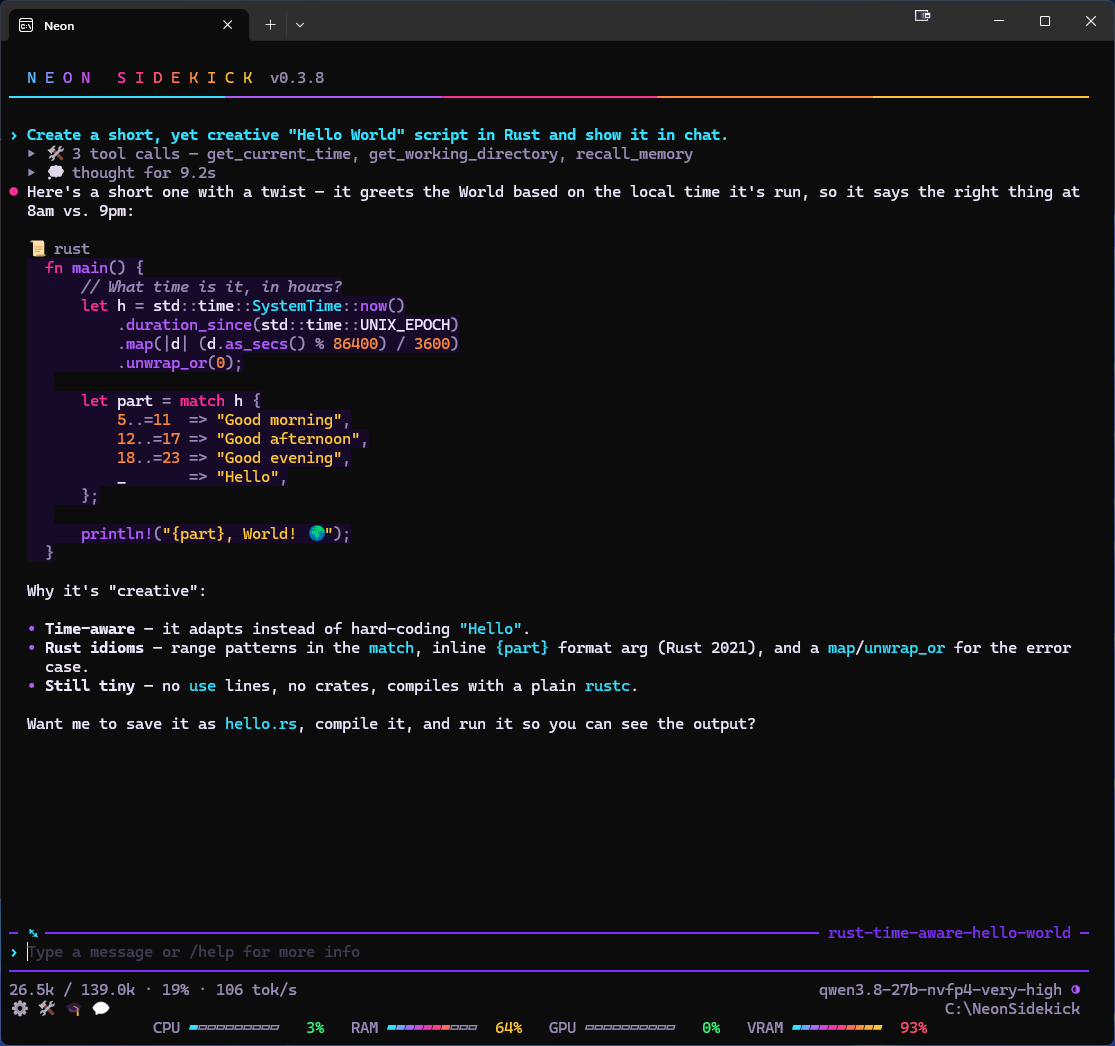Viewport: 1115px width, 1046px height.
Task: Click the Still tiny bullet point
Action: (333, 685)
